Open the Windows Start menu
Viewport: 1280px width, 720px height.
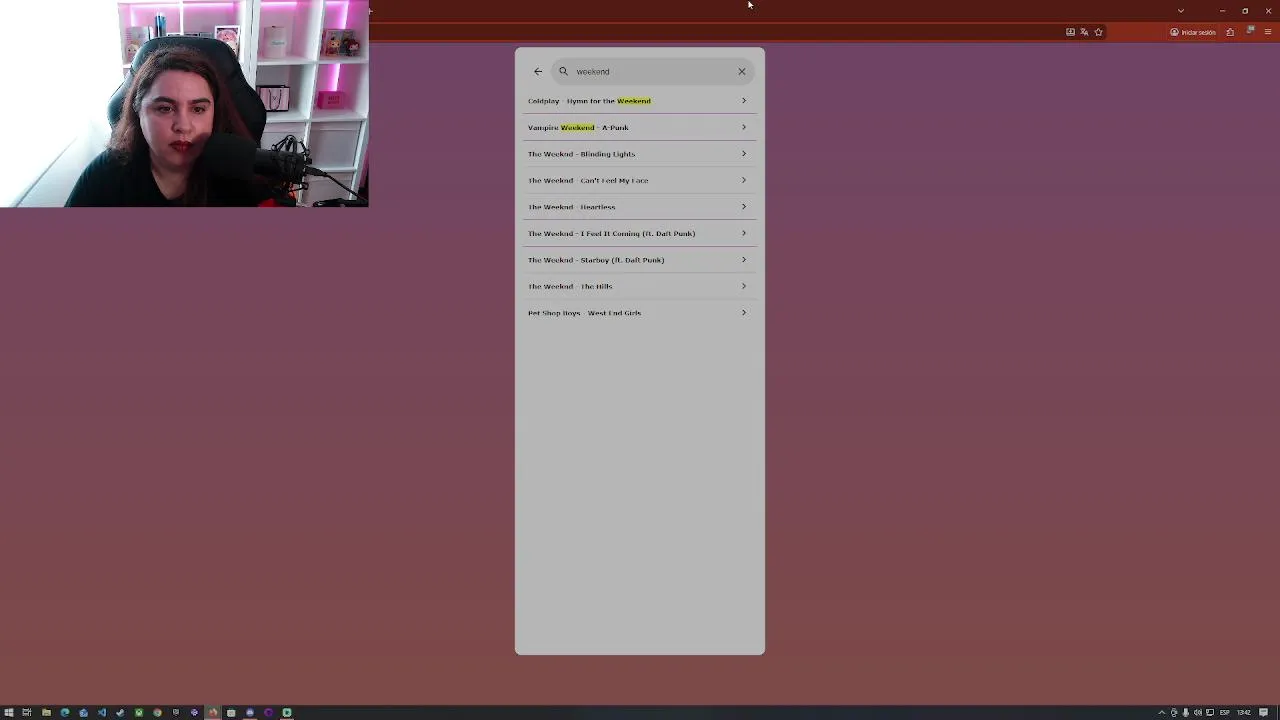9,713
